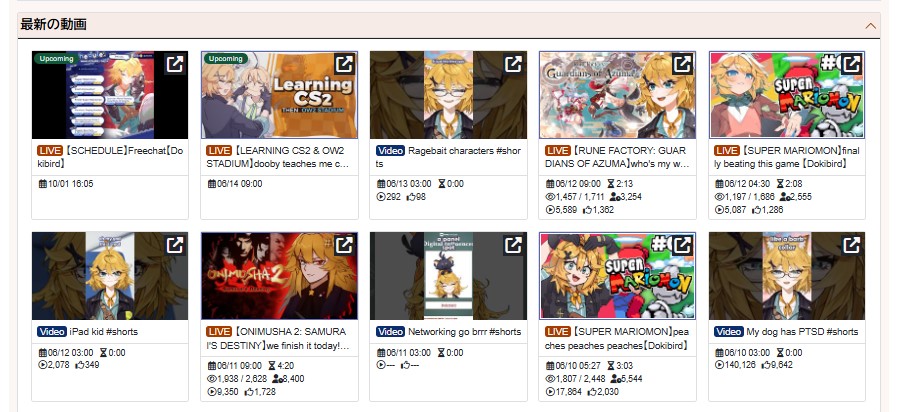Screen dimensions: 898x412
Task: Click external link icon on Networking go brrr
Action: click(x=513, y=245)
